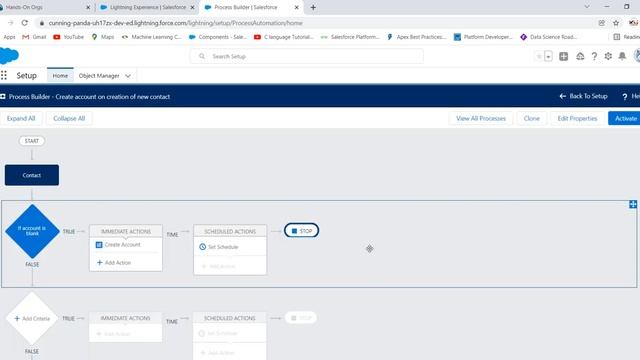Click the favorites star in the Salesforce header
Viewport: 640px width, 360px height.
click(539, 56)
